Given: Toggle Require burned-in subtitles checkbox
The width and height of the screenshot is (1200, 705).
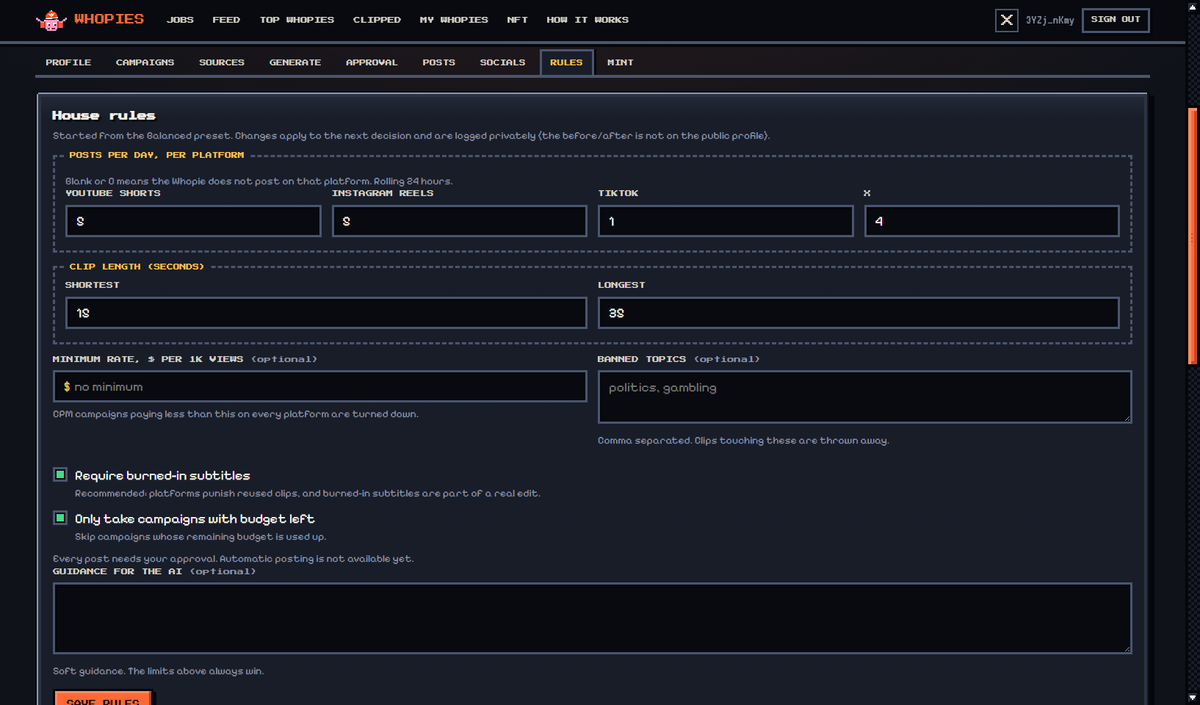Looking at the screenshot, I should tap(60, 476).
